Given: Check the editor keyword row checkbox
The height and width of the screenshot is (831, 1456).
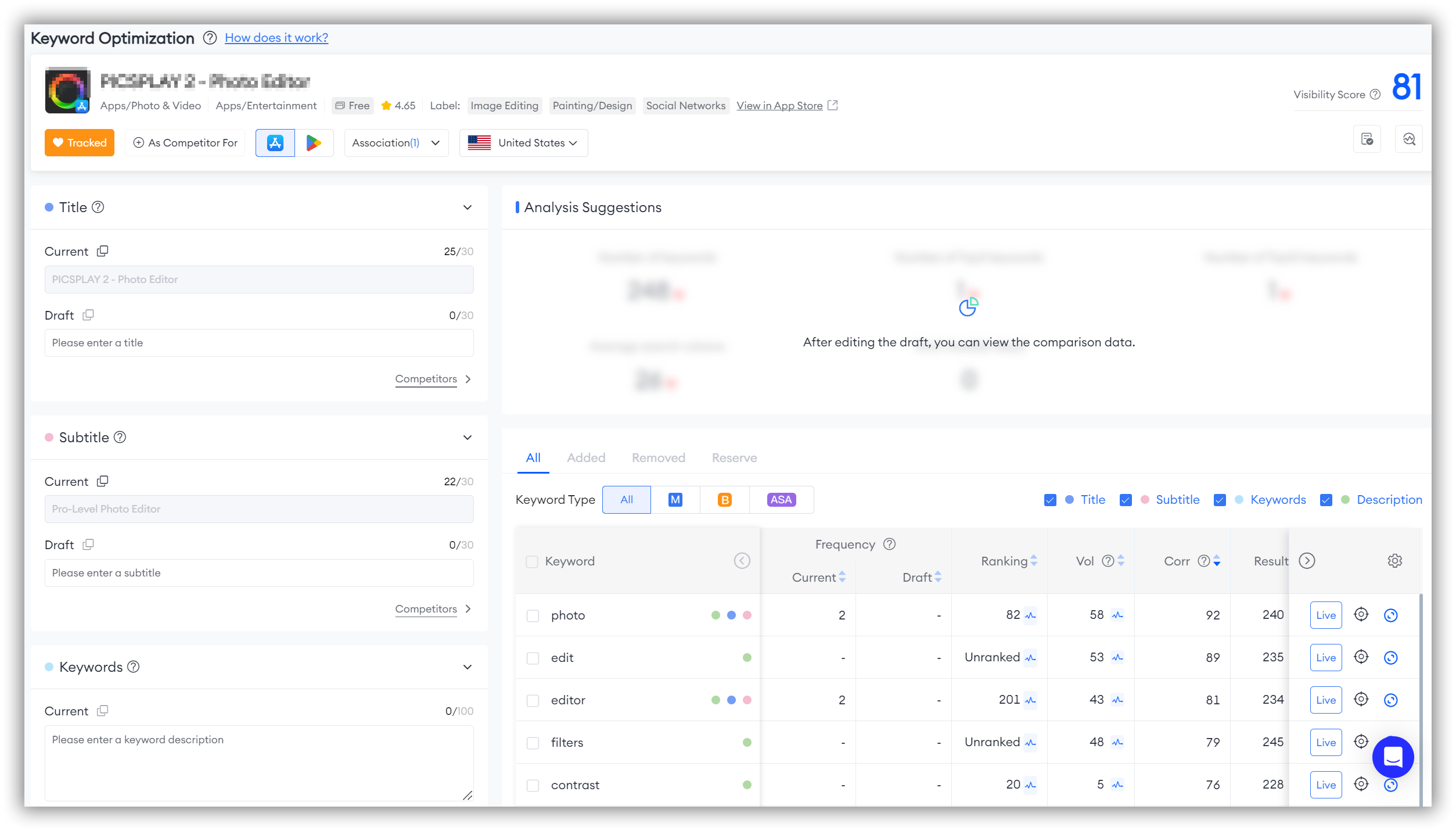Looking at the screenshot, I should pos(533,700).
